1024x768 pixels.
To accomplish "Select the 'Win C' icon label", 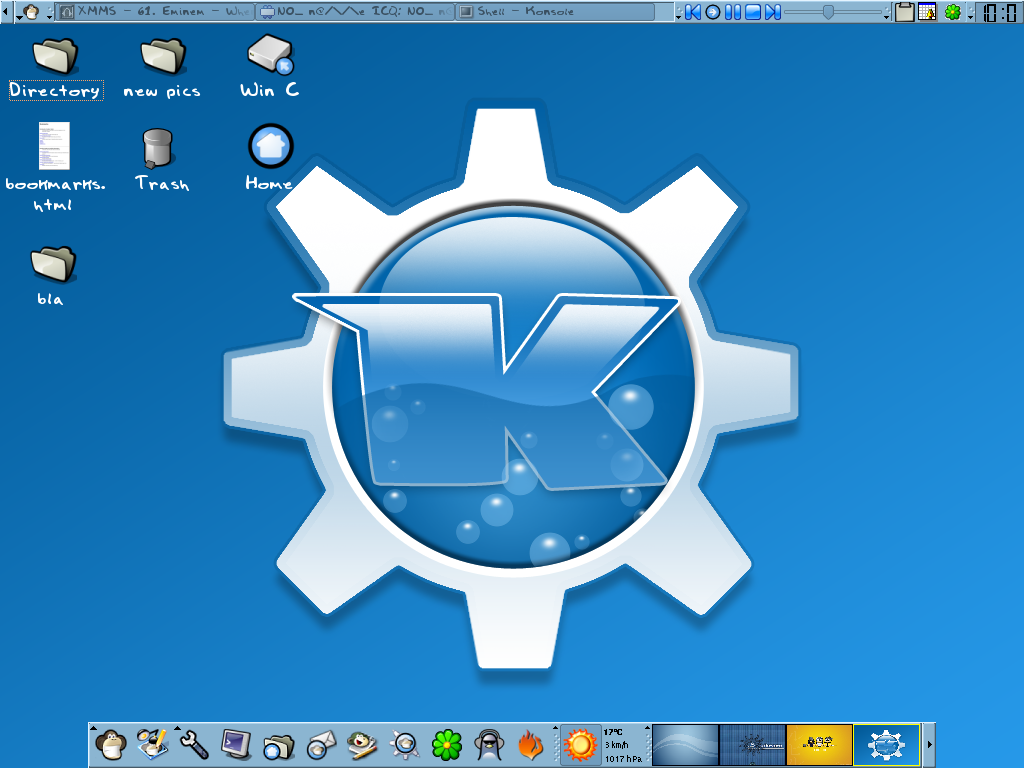I will click(270, 89).
